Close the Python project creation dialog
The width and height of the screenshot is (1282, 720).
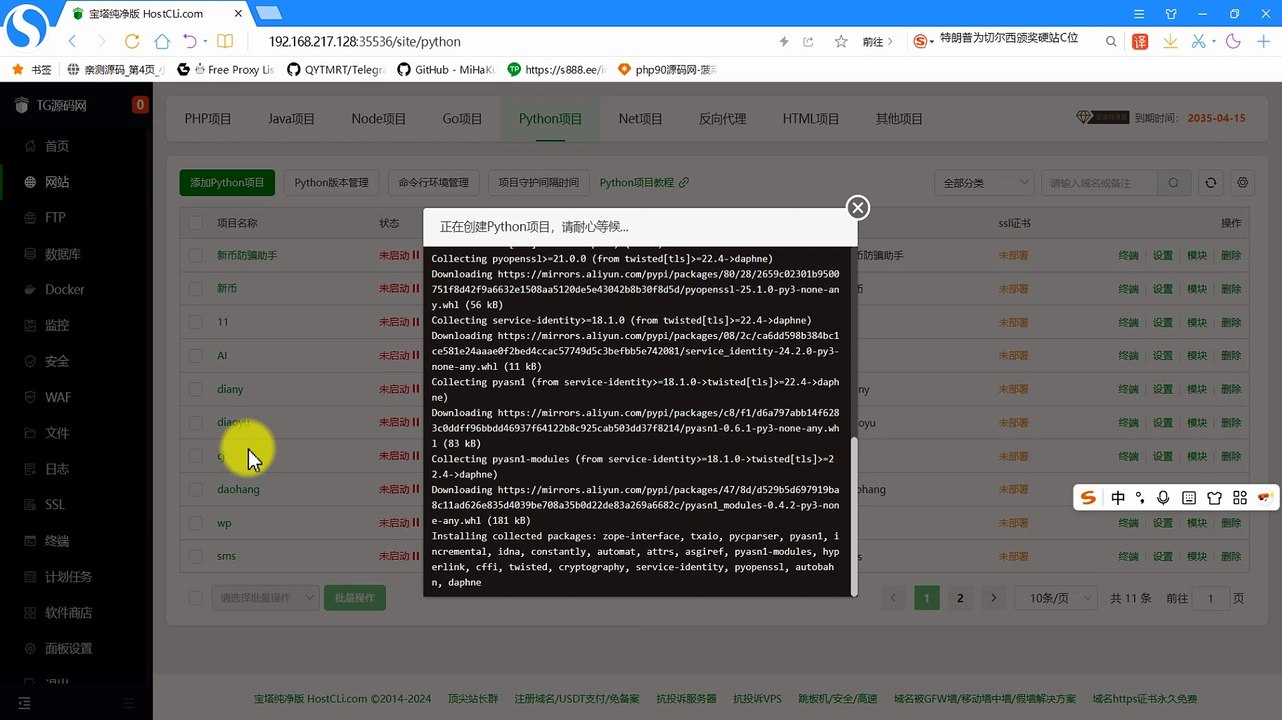coord(857,208)
